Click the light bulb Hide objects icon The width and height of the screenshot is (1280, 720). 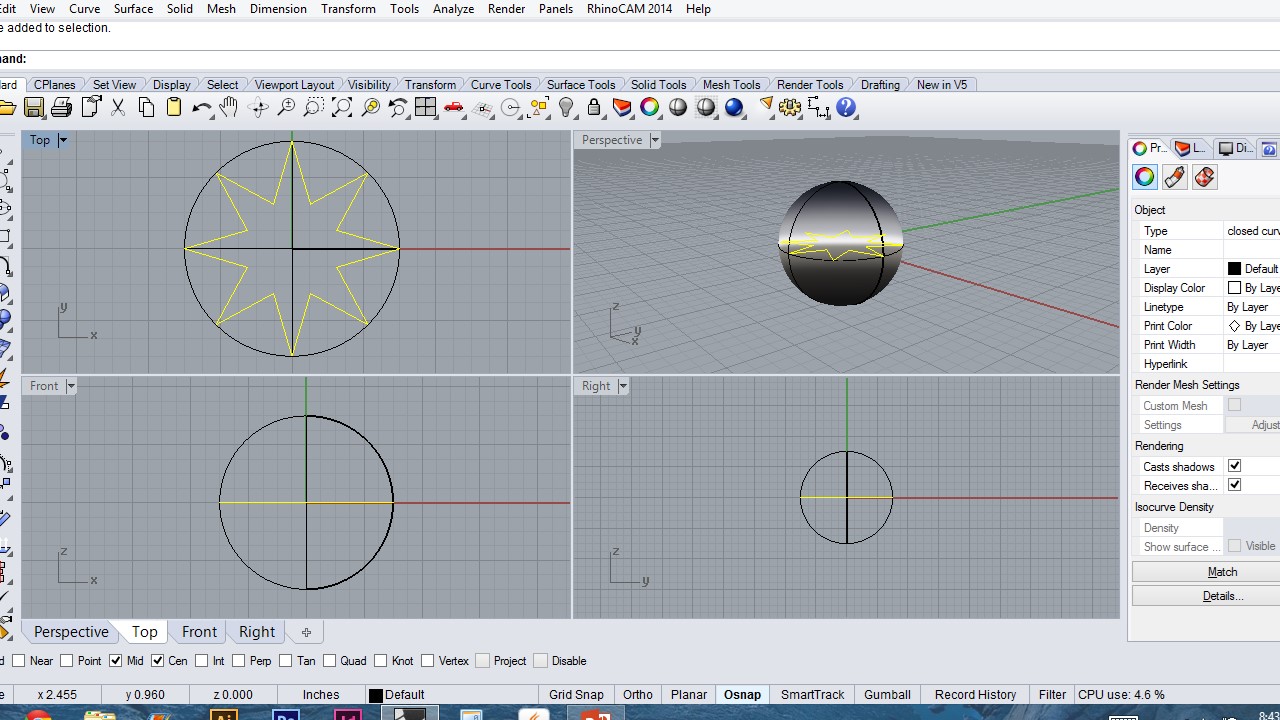566,107
